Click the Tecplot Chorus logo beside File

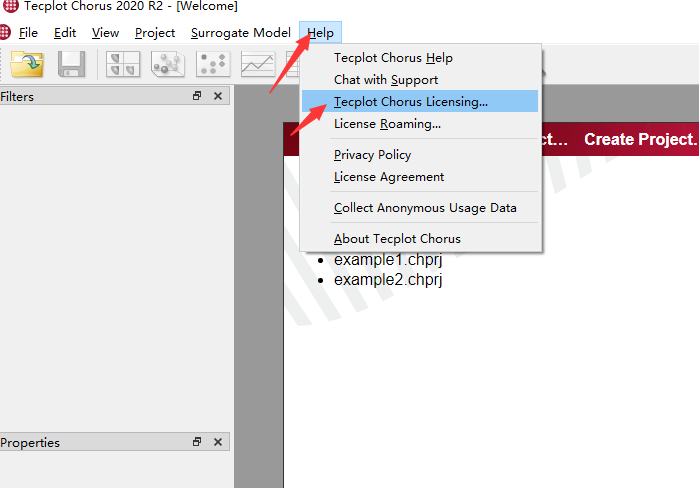5,33
